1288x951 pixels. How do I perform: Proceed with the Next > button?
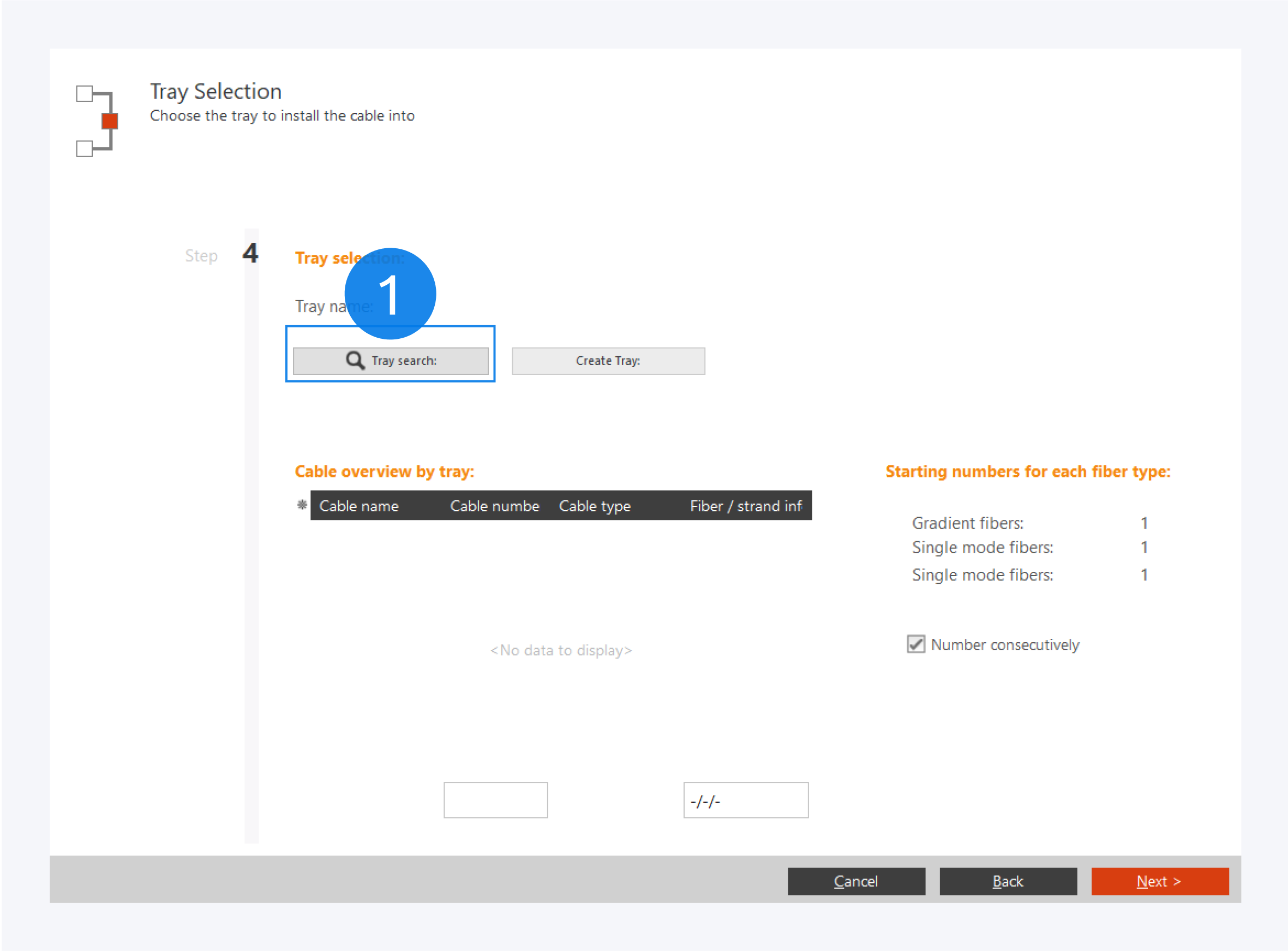click(1159, 881)
